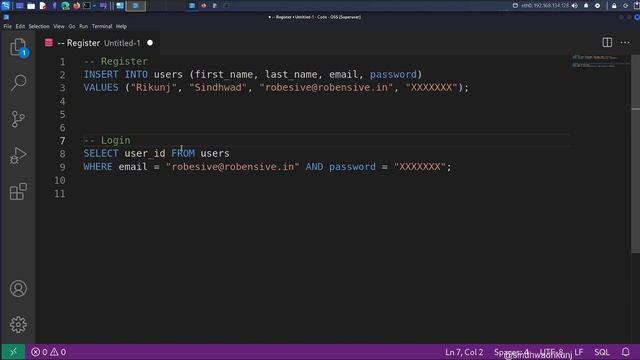Click the Kali application menu dragon icon

(x=5, y=6)
